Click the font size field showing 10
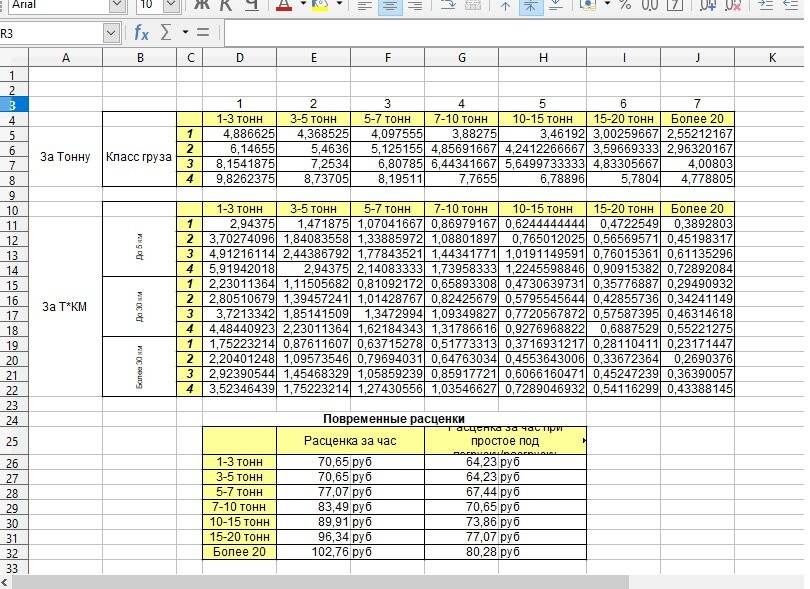Screen dimensions: 810x589 [150, 5]
